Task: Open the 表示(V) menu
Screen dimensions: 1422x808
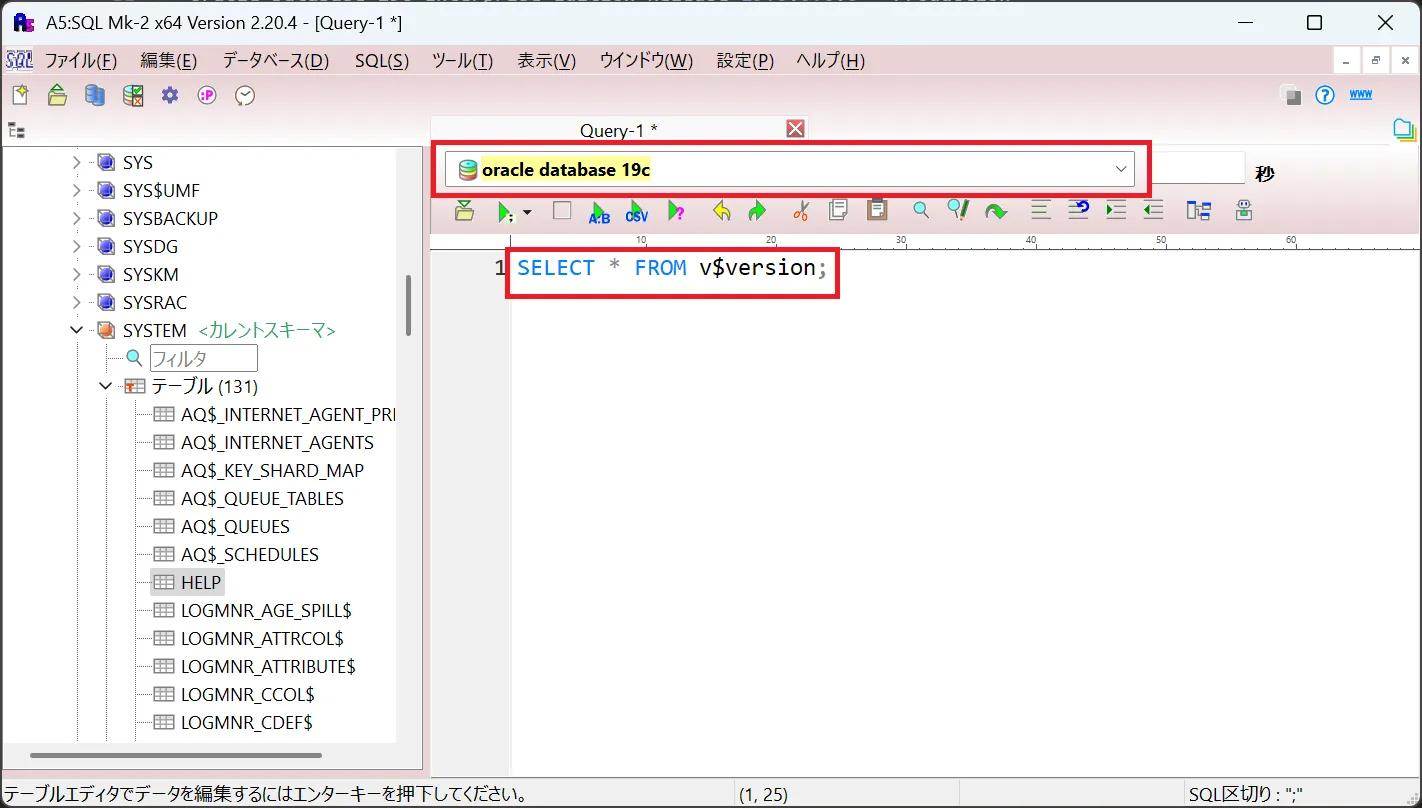Action: coord(546,61)
